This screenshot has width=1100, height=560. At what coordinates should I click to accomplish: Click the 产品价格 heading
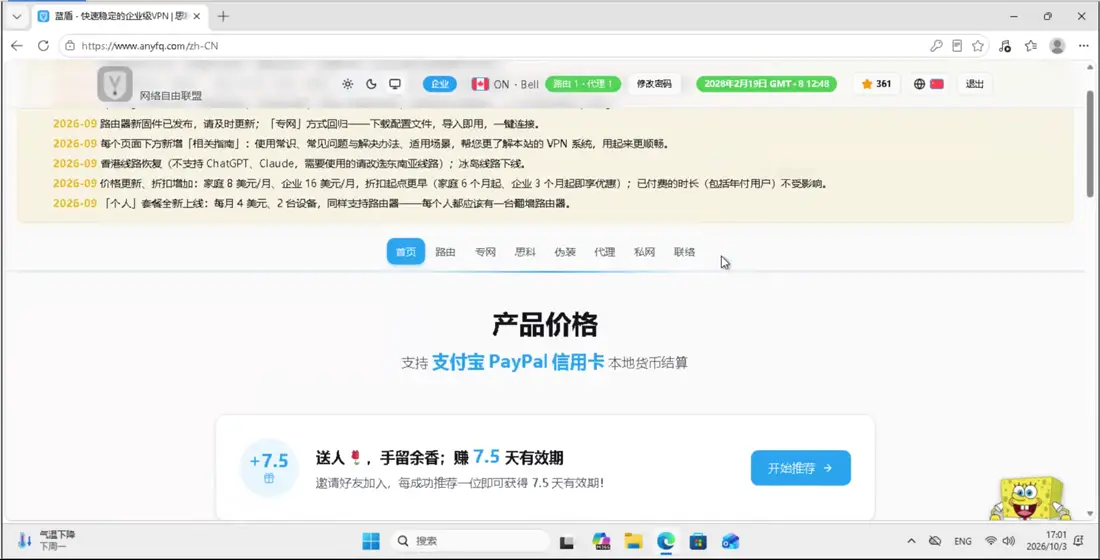pos(545,325)
